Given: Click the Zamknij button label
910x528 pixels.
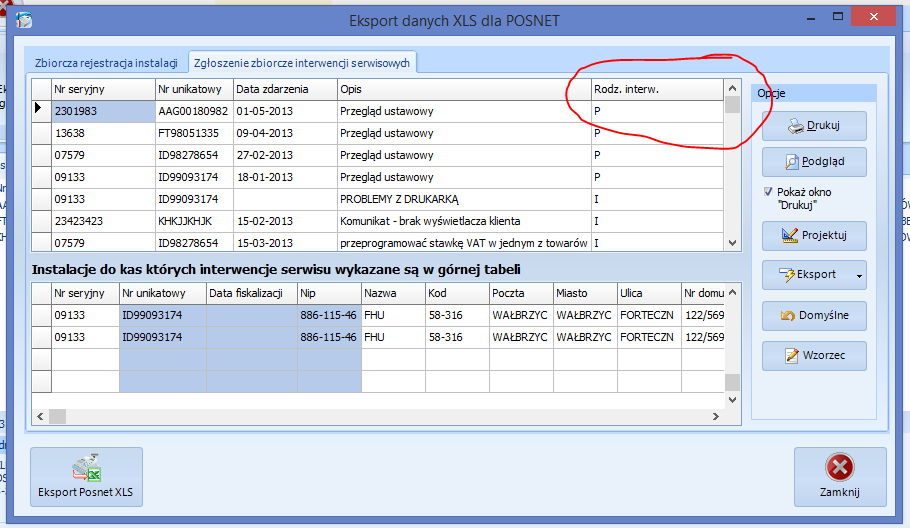Looking at the screenshot, I should tap(840, 492).
